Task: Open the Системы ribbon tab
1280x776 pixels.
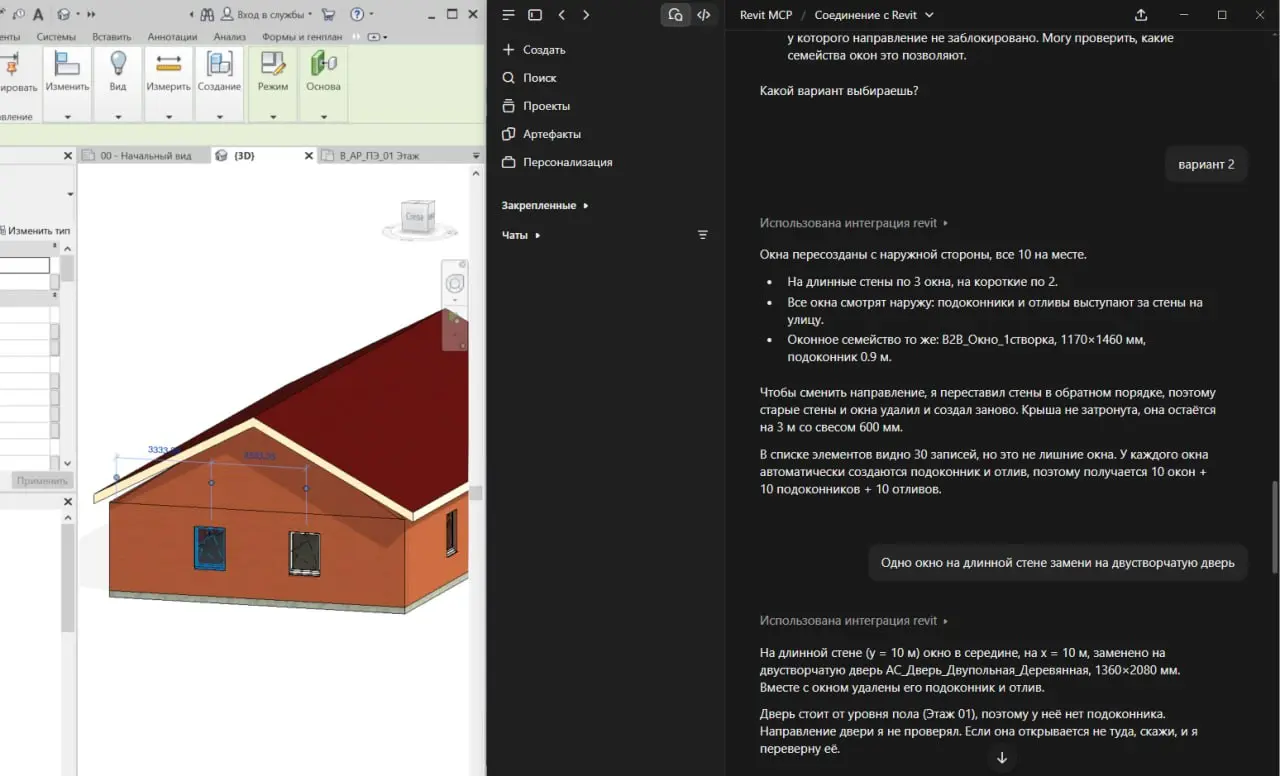Action: 56,37
